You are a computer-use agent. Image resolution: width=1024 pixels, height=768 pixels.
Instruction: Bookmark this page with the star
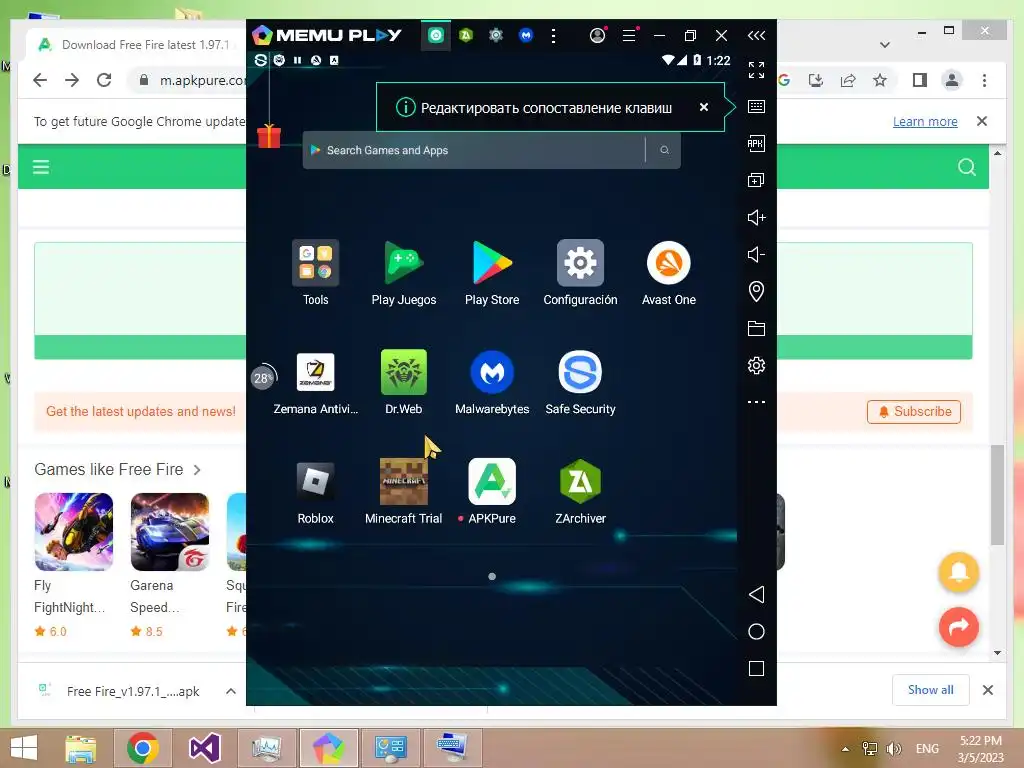pos(880,80)
